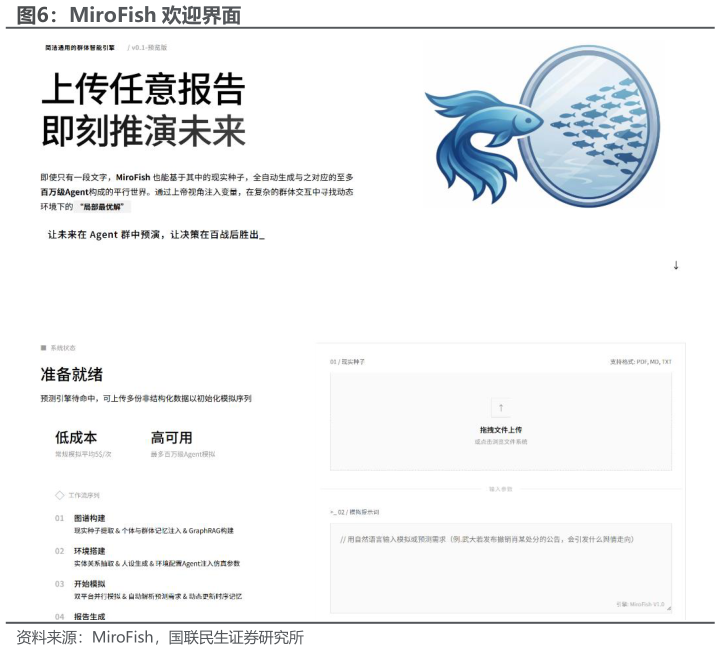Image resolution: width=720 pixels, height=650 pixels.
Task: Click the 资料来源 source line
Action: 160,637
